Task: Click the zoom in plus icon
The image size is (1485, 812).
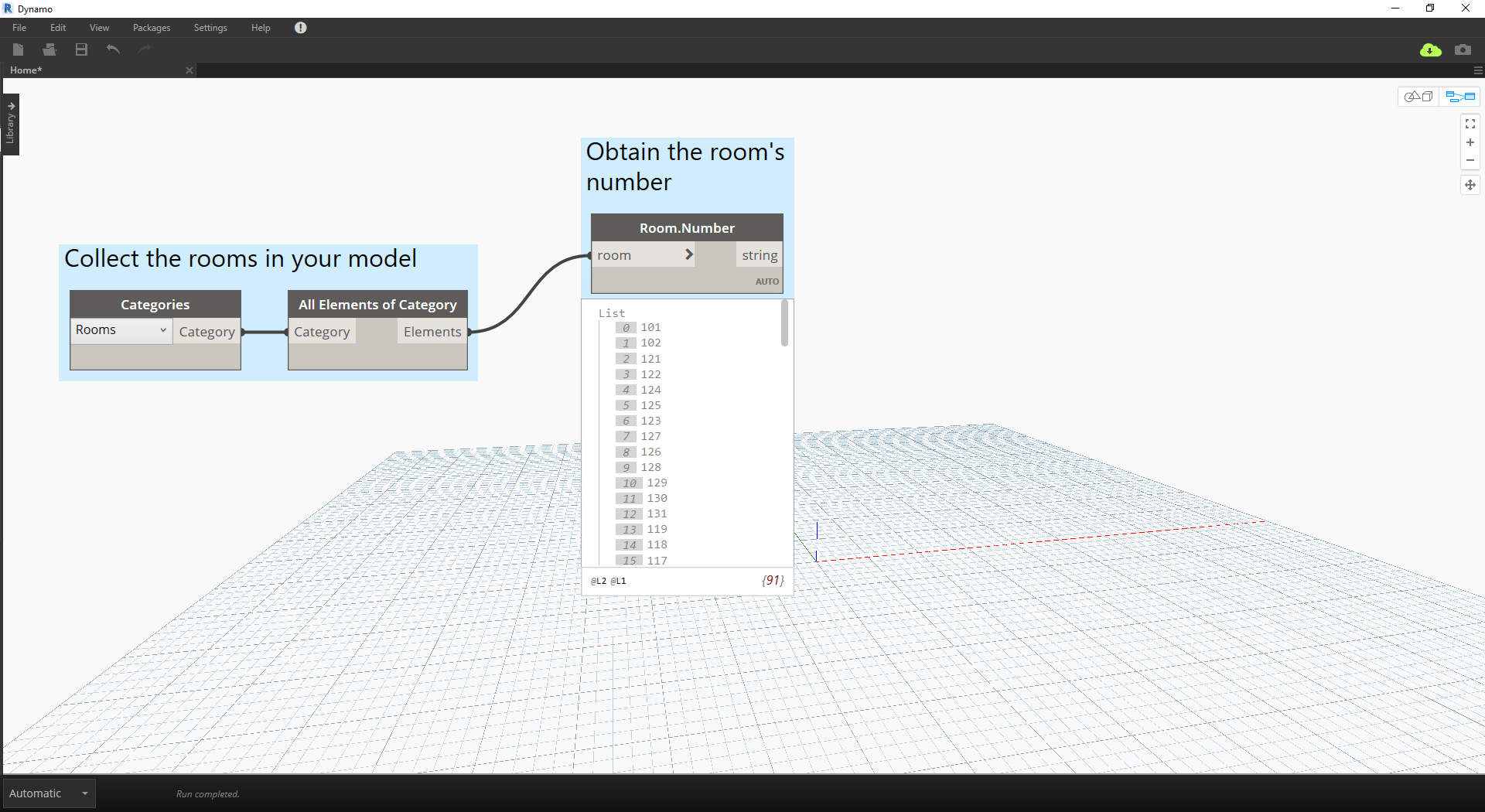Action: (x=1470, y=142)
